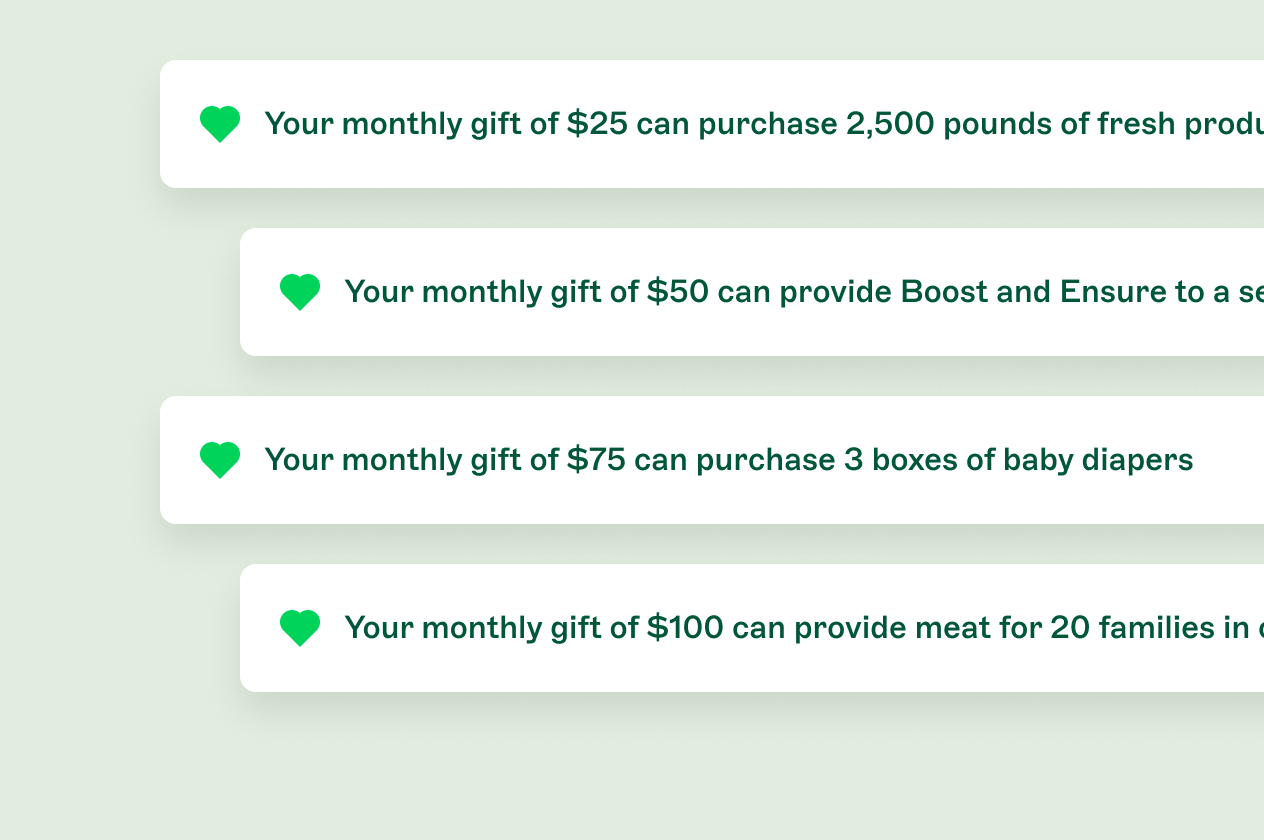Click the green heart beside the $100 gift
Viewport: 1264px width, 840px height.
(x=300, y=628)
